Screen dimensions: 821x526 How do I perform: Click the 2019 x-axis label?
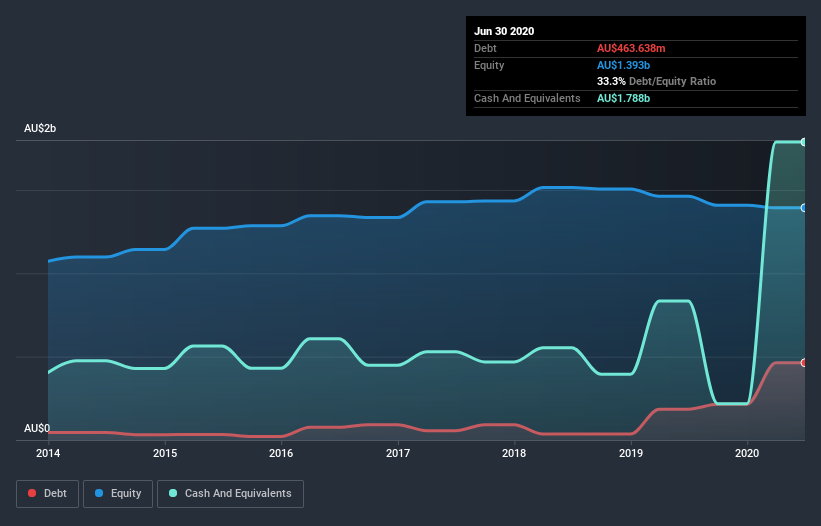pos(631,453)
